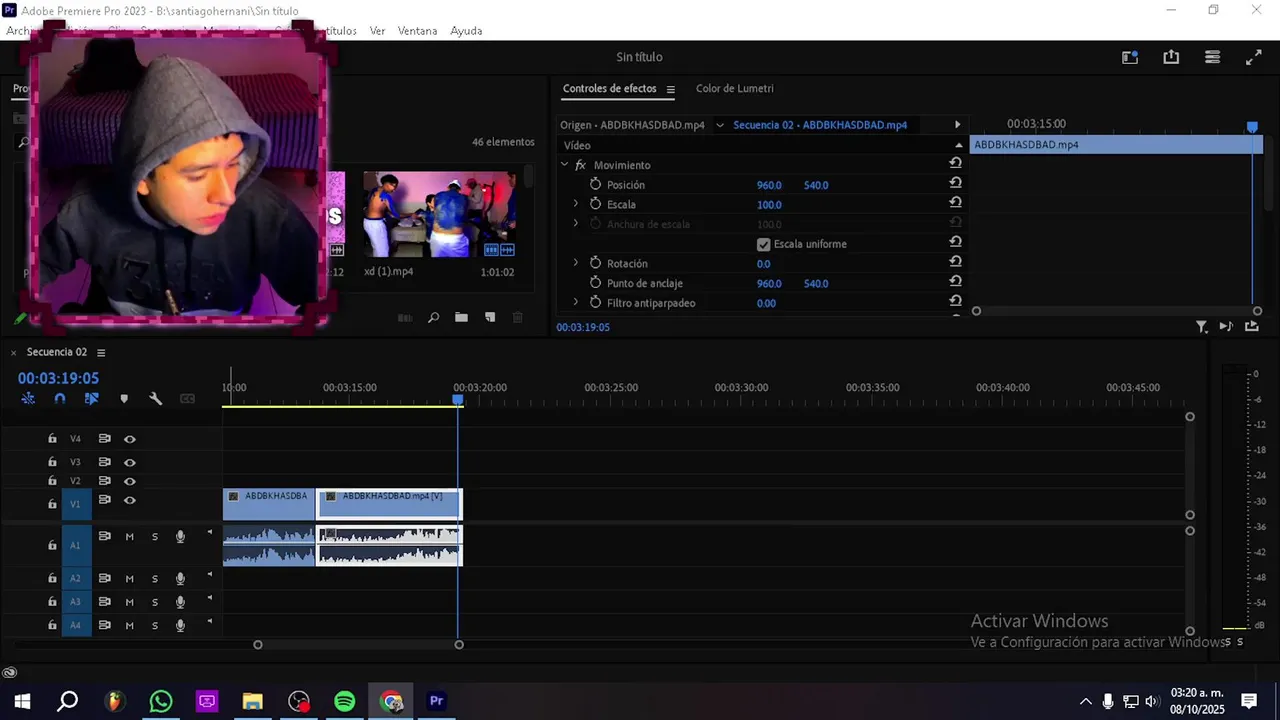Reset the Rotación parameter
This screenshot has width=1280, height=720.
[955, 263]
